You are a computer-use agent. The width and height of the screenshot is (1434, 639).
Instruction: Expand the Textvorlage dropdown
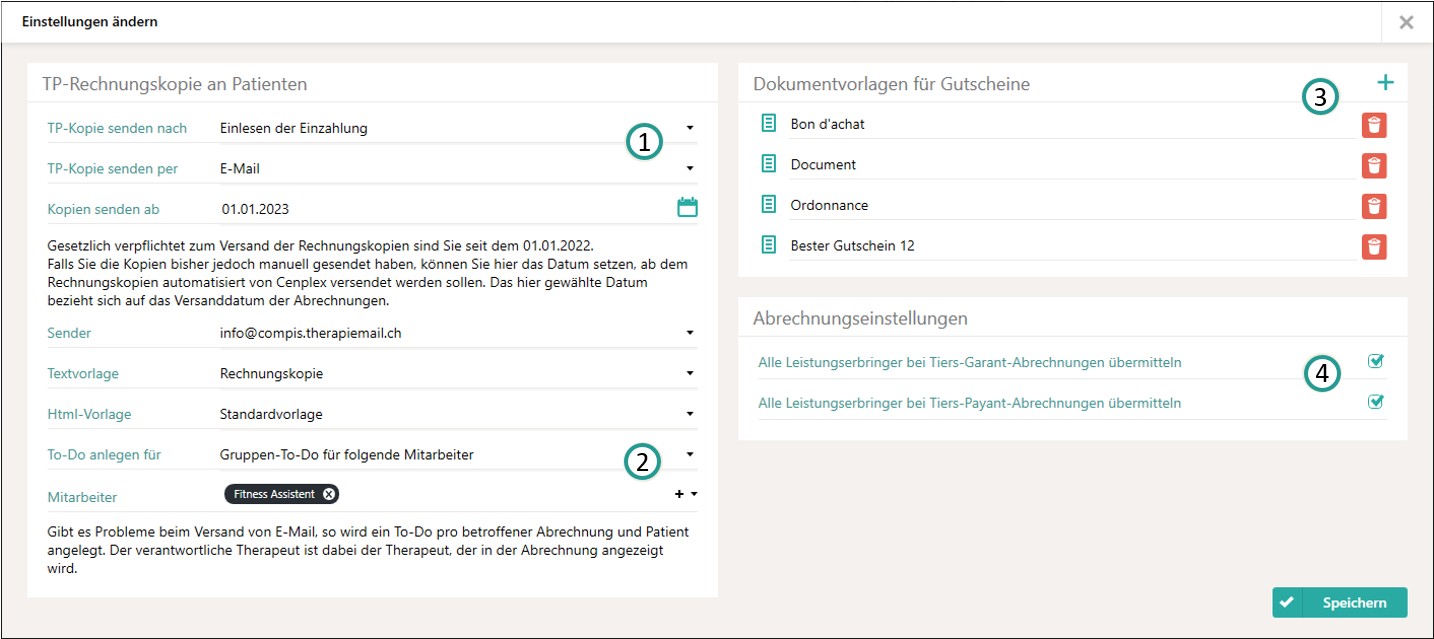coord(690,374)
